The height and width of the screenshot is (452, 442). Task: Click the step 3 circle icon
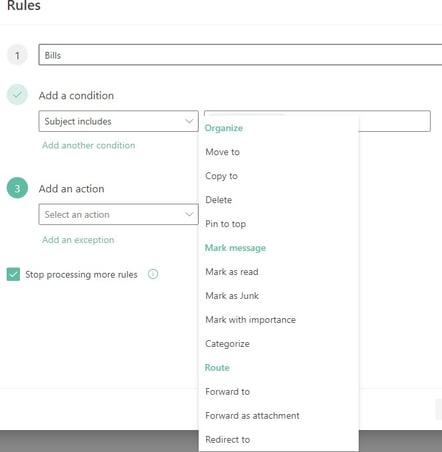pyautogui.click(x=17, y=188)
